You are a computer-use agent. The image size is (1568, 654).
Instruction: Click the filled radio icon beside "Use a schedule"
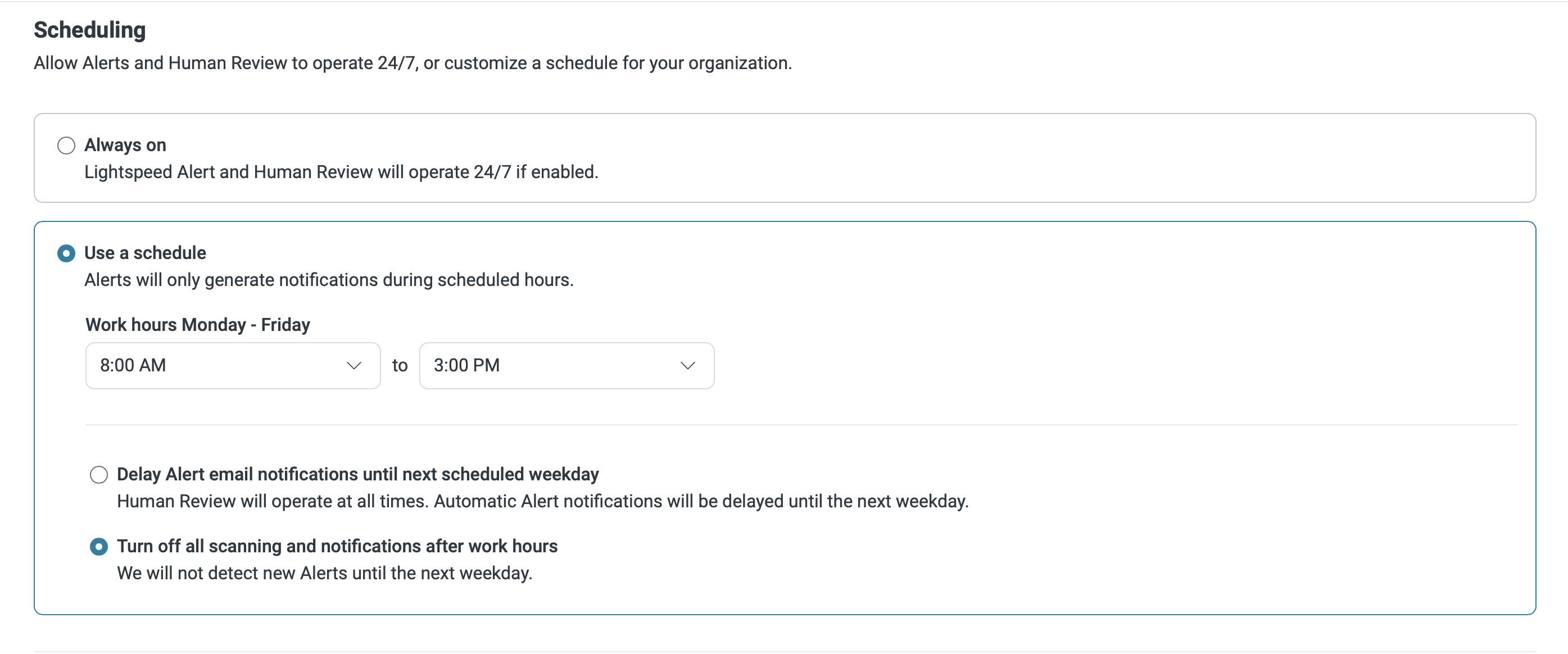pyautogui.click(x=66, y=253)
